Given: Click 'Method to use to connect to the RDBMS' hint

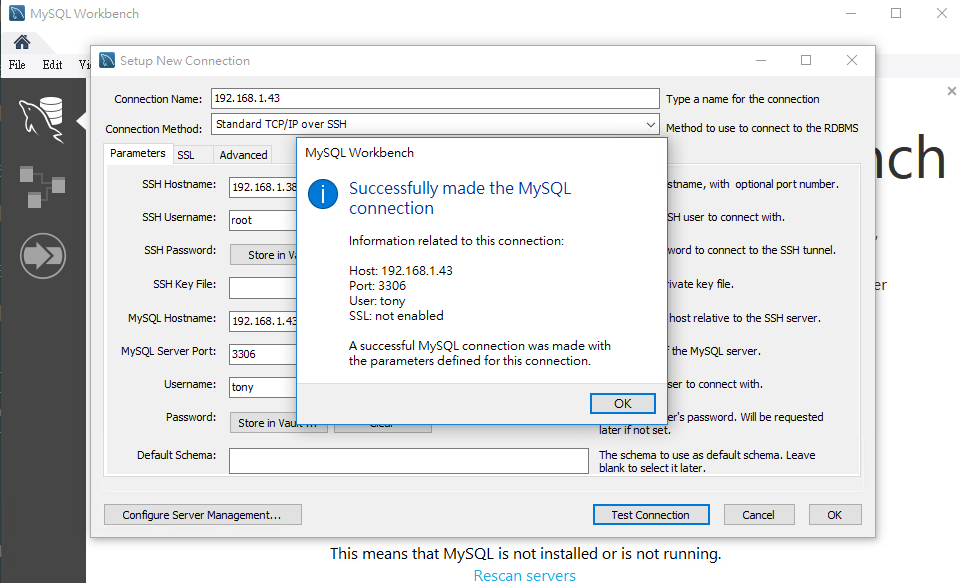Looking at the screenshot, I should (x=762, y=128).
